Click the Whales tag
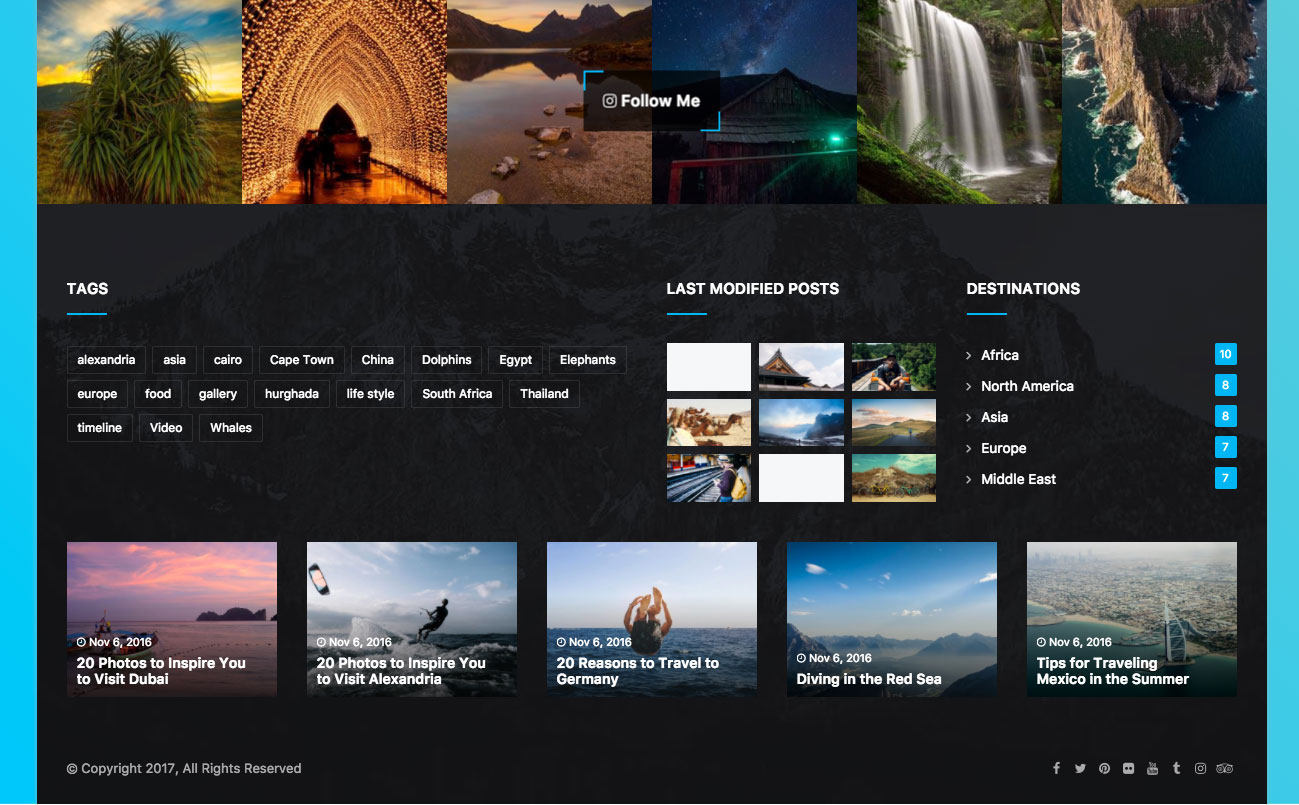 coord(231,428)
